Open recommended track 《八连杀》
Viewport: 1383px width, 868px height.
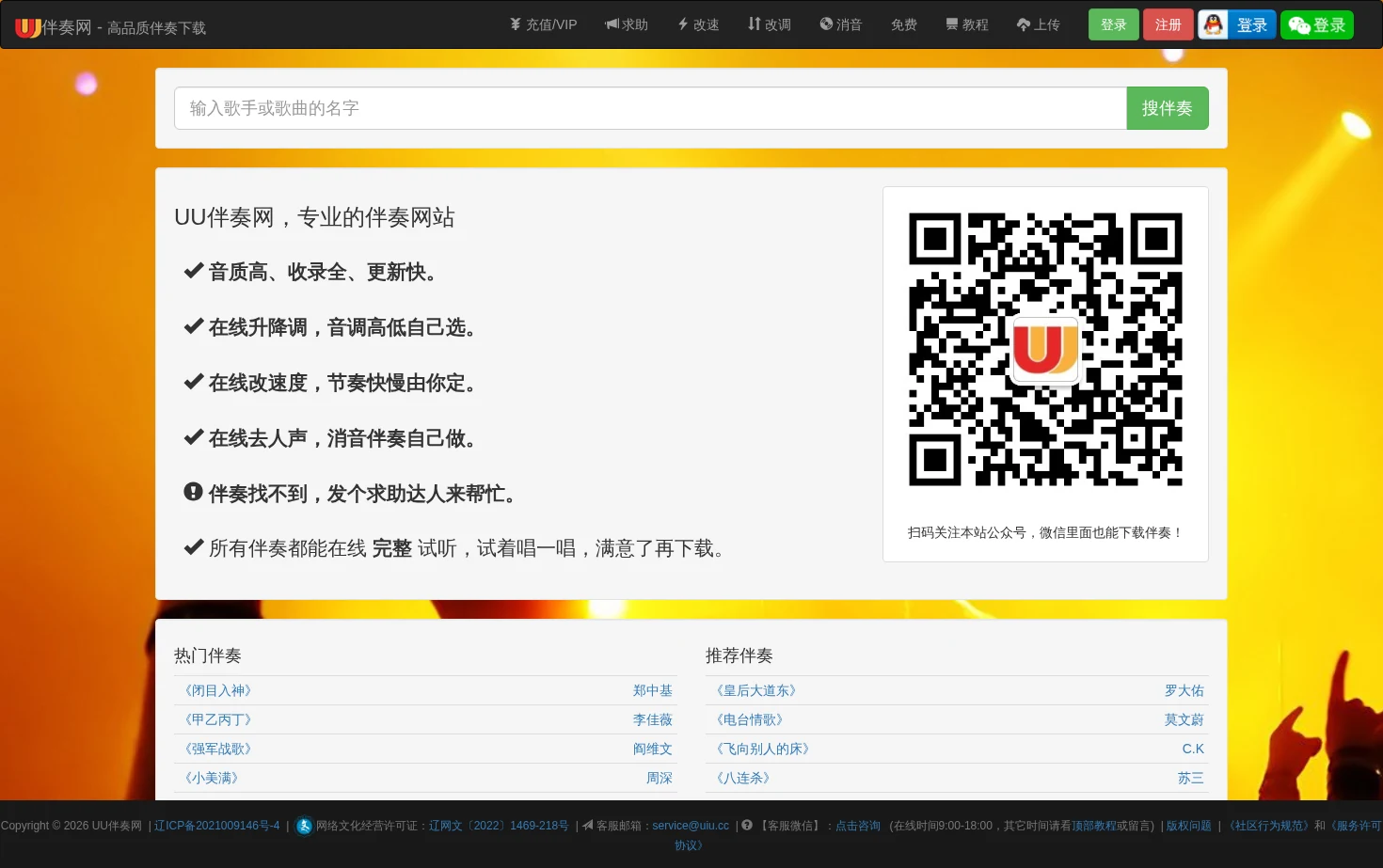(742, 778)
